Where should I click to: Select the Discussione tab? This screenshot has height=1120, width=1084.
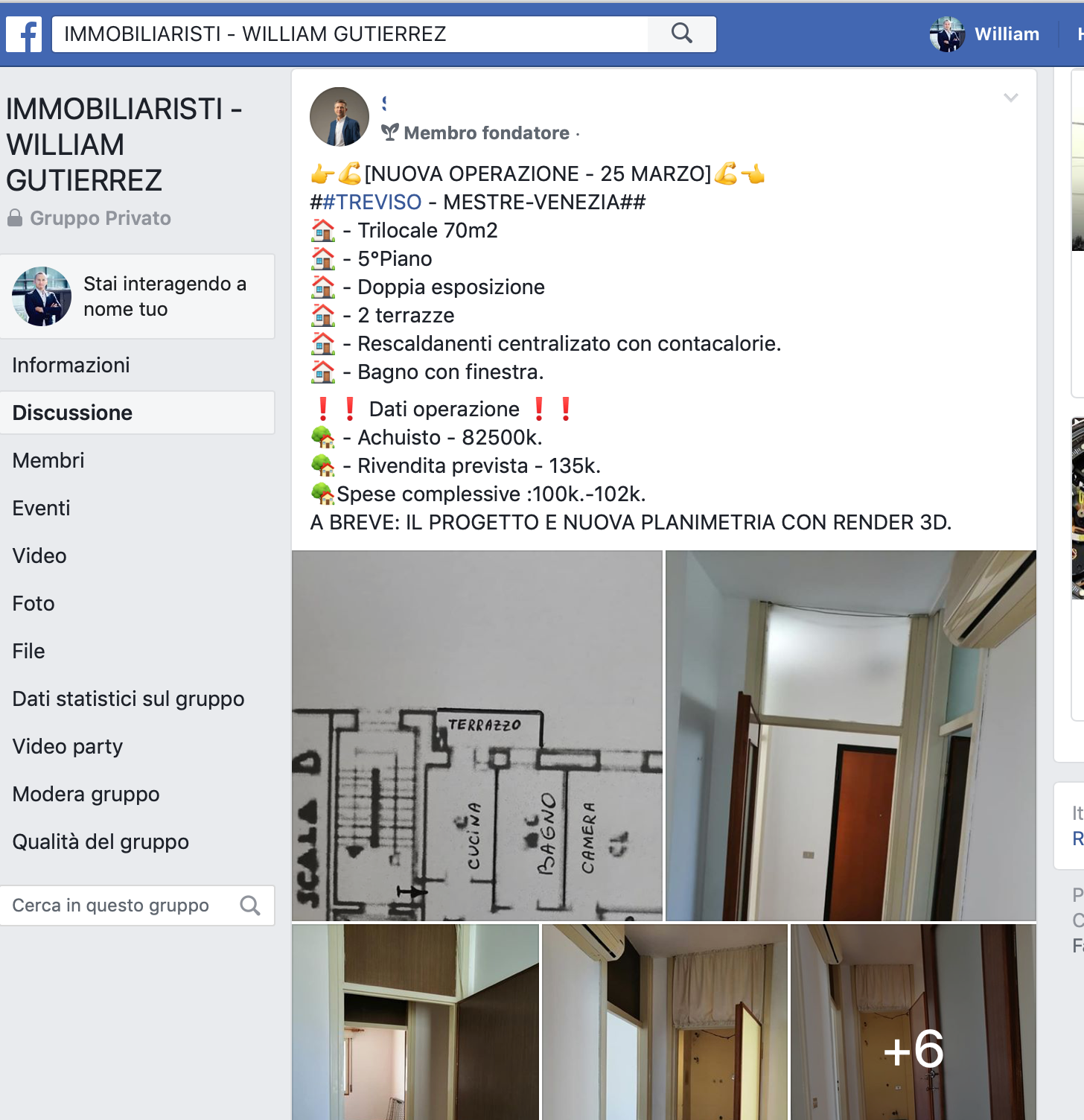point(138,413)
